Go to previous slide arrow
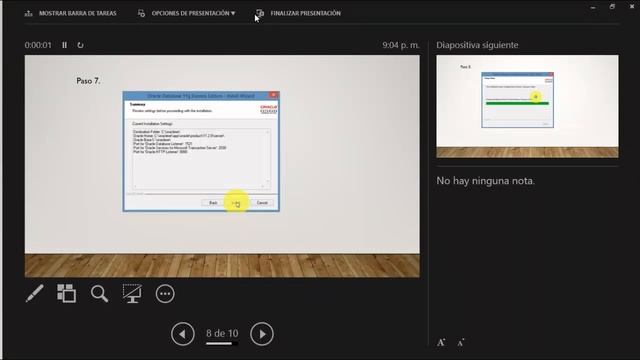This screenshot has width=640, height=360. (182, 334)
